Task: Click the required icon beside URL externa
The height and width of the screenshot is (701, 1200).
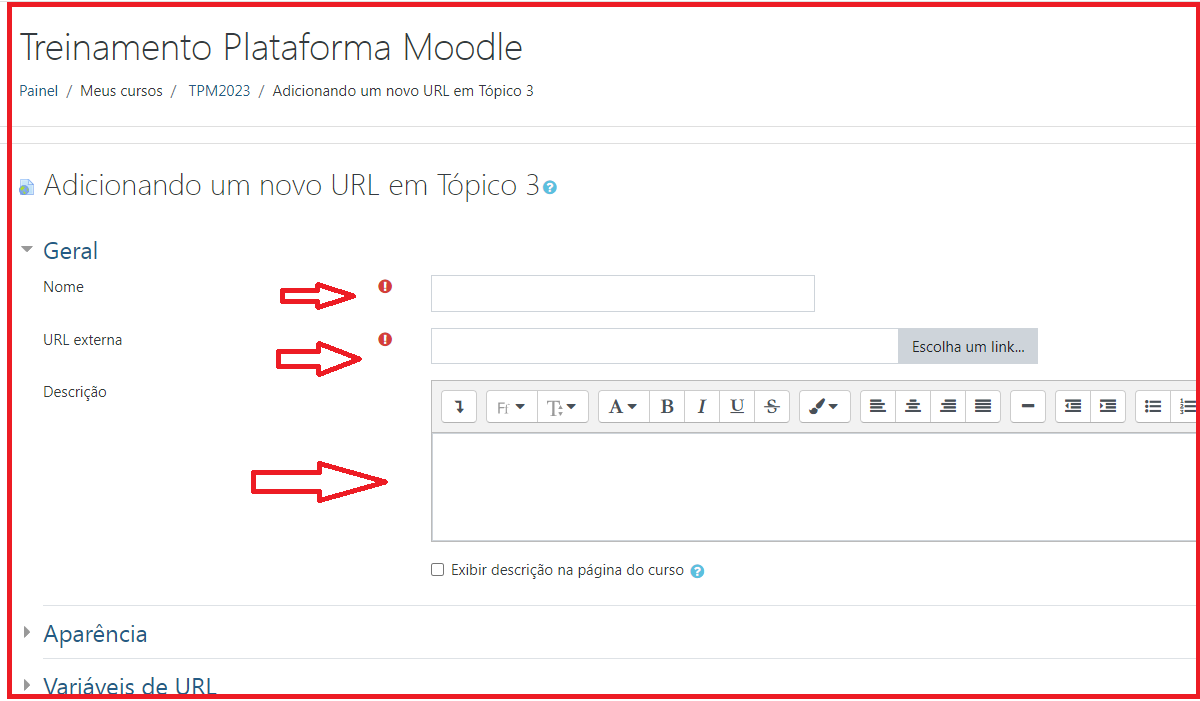Action: click(x=385, y=340)
